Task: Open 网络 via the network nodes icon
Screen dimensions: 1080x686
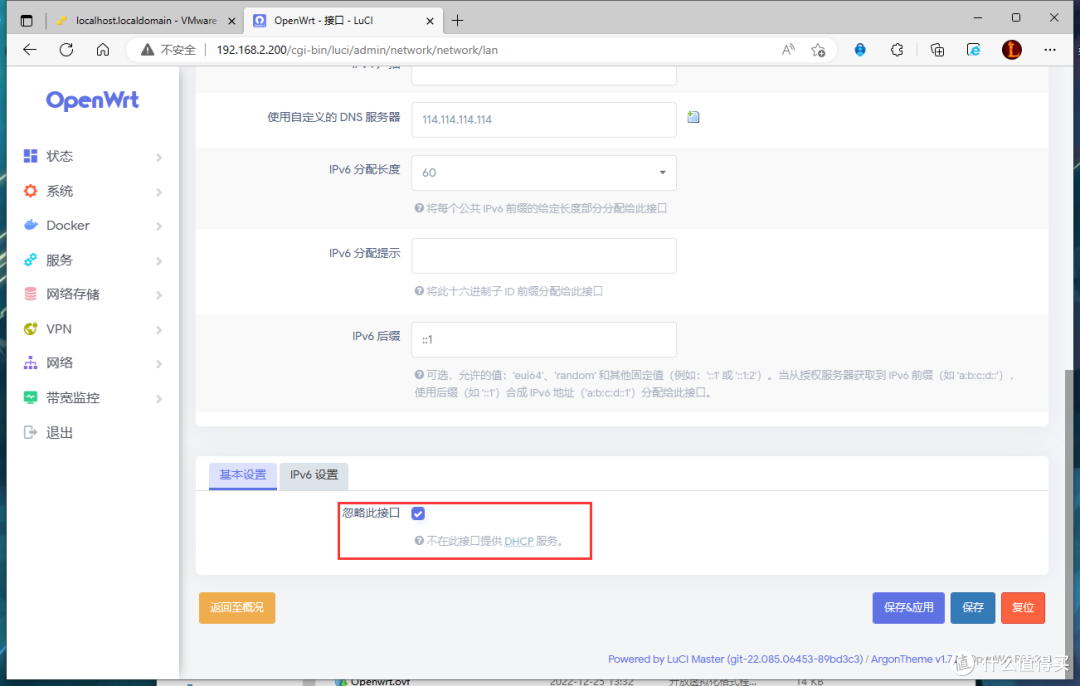Action: coord(33,363)
